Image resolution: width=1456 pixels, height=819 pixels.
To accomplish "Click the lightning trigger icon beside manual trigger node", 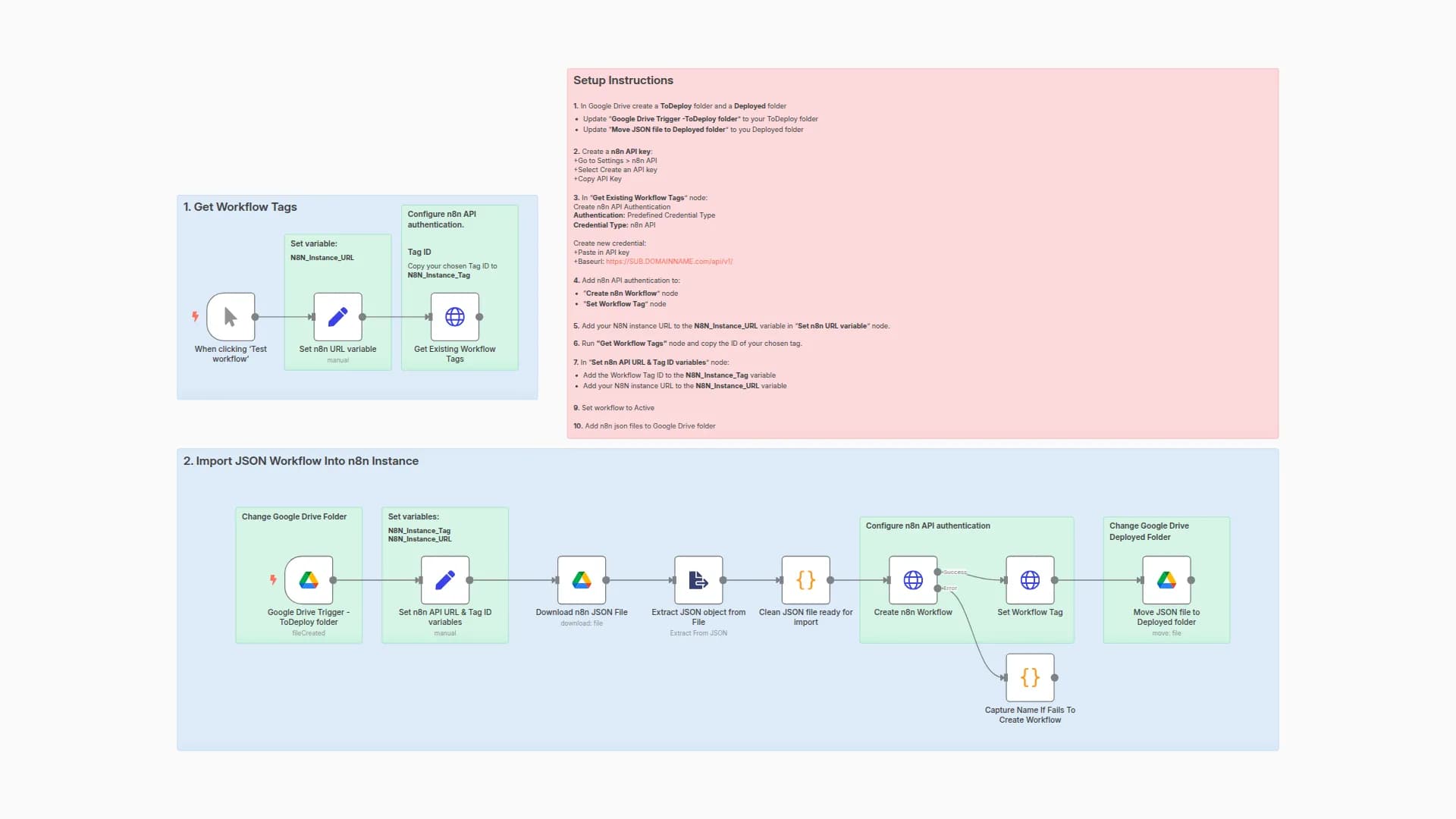I will [195, 316].
